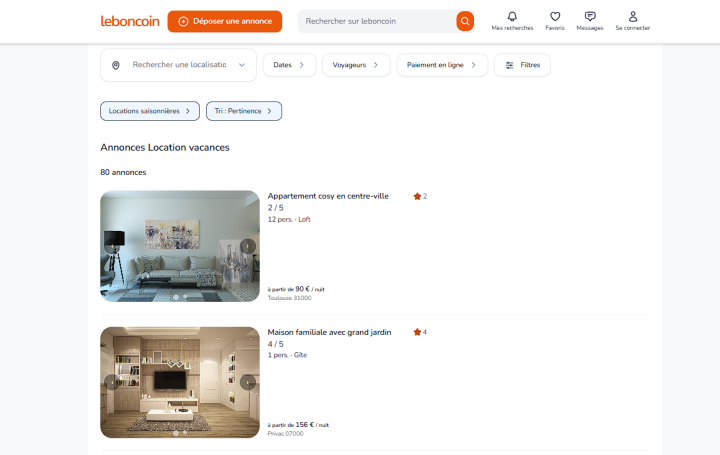Open Messages chat icon
Image resolution: width=720 pixels, height=455 pixels.
click(590, 17)
